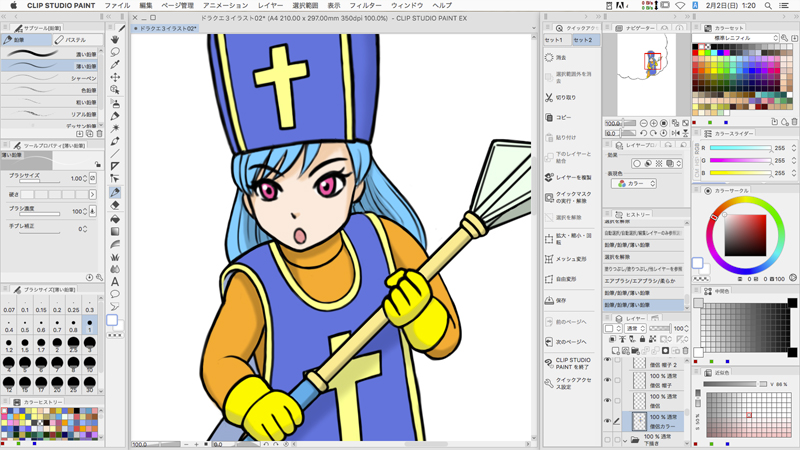Toggle lock checkbox on 僧侶 layer
The height and width of the screenshot is (450, 800).
point(617,401)
